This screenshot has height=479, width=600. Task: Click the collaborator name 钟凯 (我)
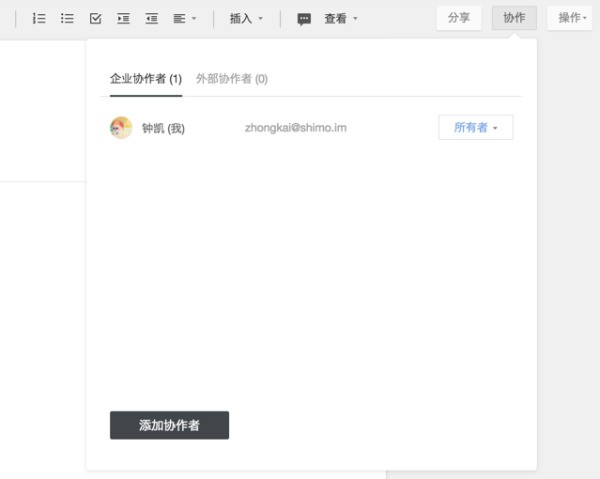(163, 128)
